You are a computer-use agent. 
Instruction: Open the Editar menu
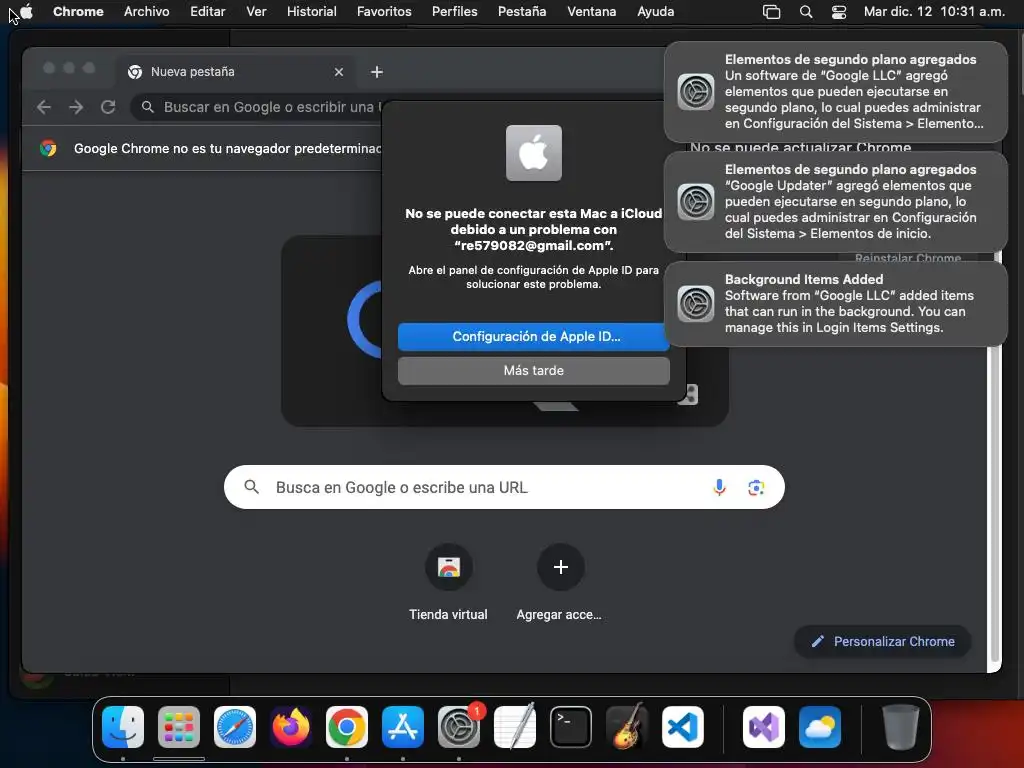coord(208,11)
